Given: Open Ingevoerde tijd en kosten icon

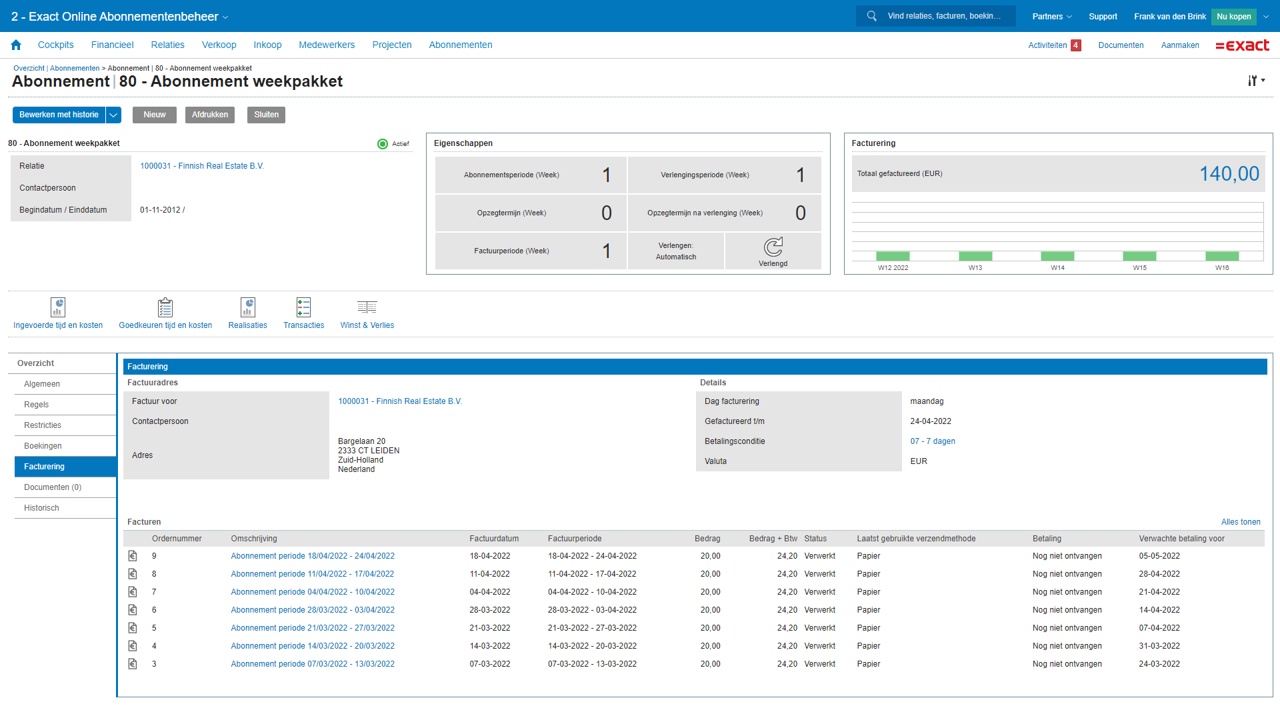Looking at the screenshot, I should point(58,308).
